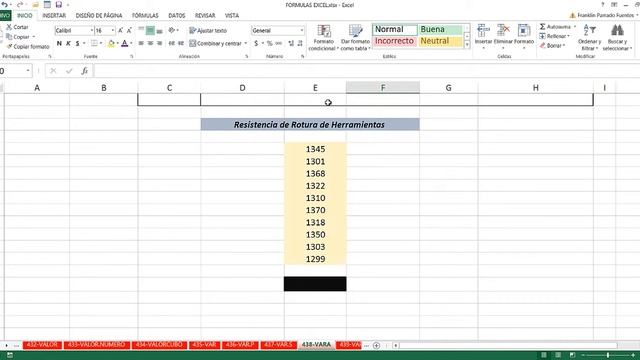Open the text orientation menu
This screenshot has height=360, width=640.
coord(173,30)
